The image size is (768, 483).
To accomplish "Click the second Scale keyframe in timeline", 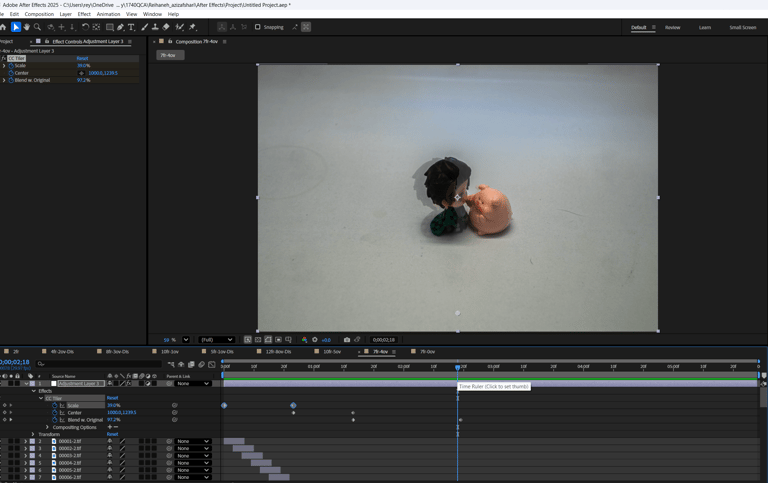I will [293, 406].
